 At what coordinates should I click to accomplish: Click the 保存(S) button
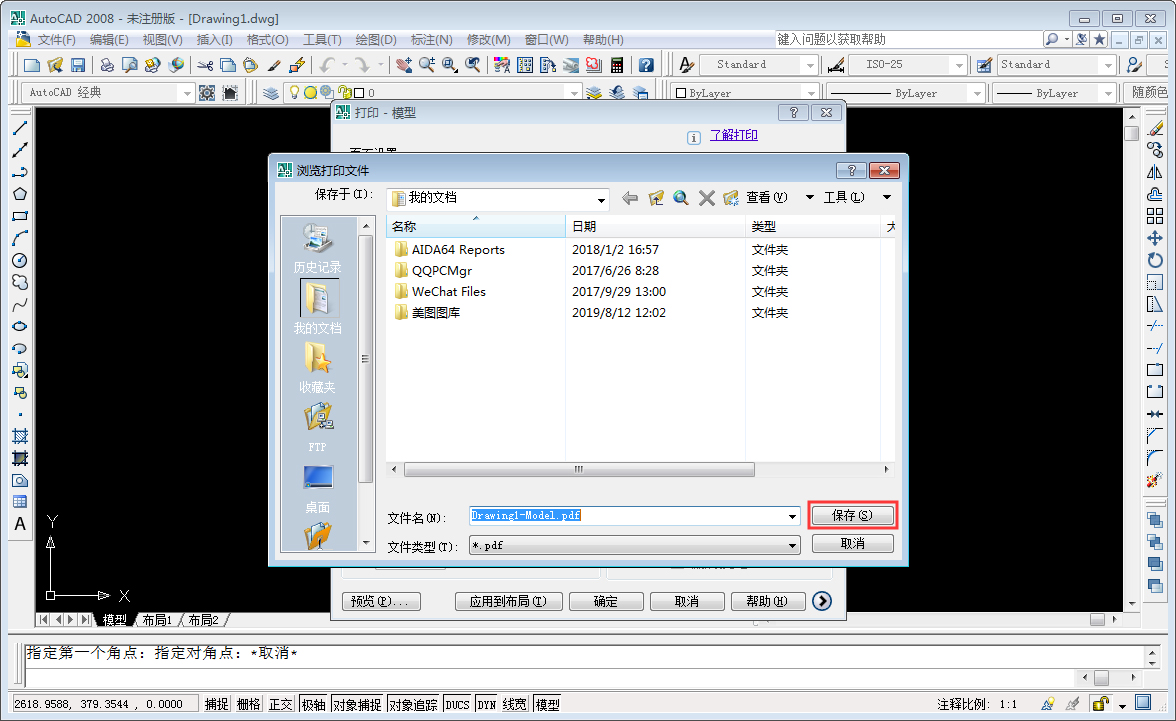pos(852,515)
